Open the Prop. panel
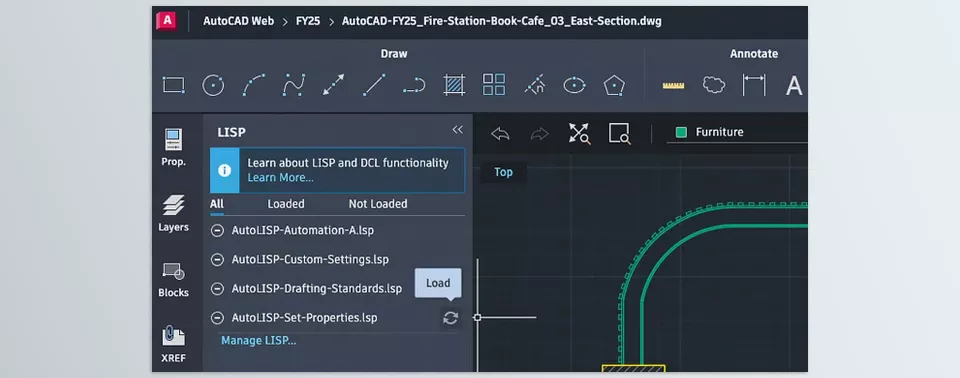960x378 pixels. (x=173, y=148)
